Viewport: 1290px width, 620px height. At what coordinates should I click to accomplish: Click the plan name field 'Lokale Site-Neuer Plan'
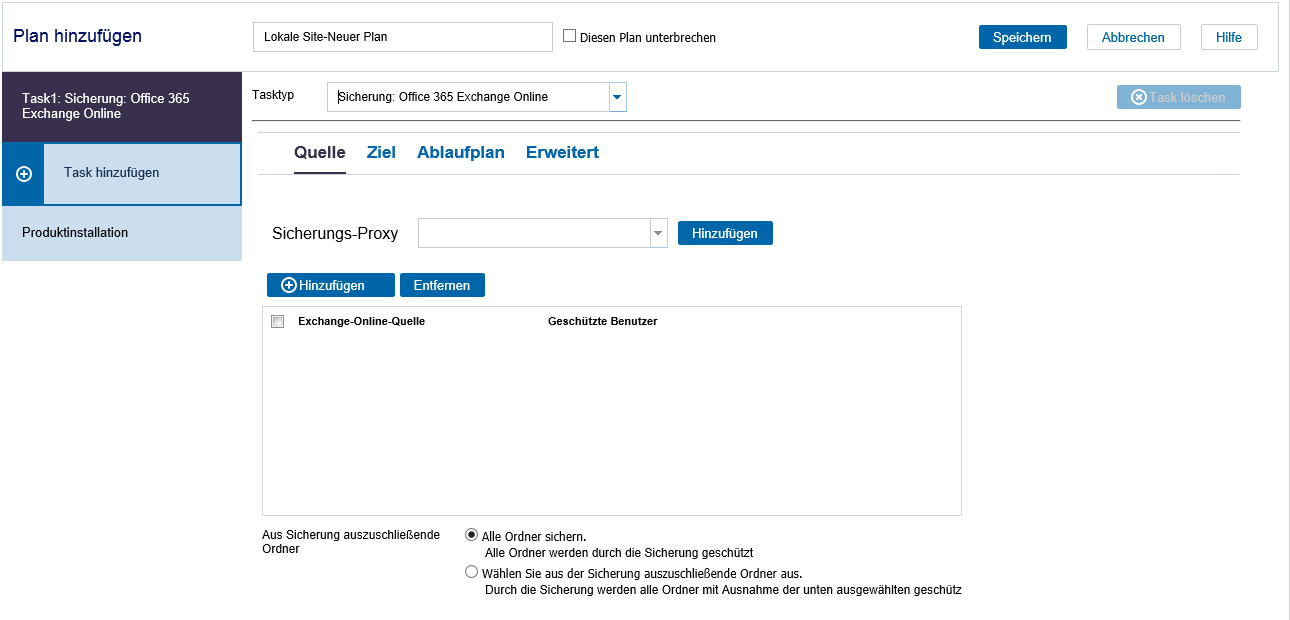[403, 37]
